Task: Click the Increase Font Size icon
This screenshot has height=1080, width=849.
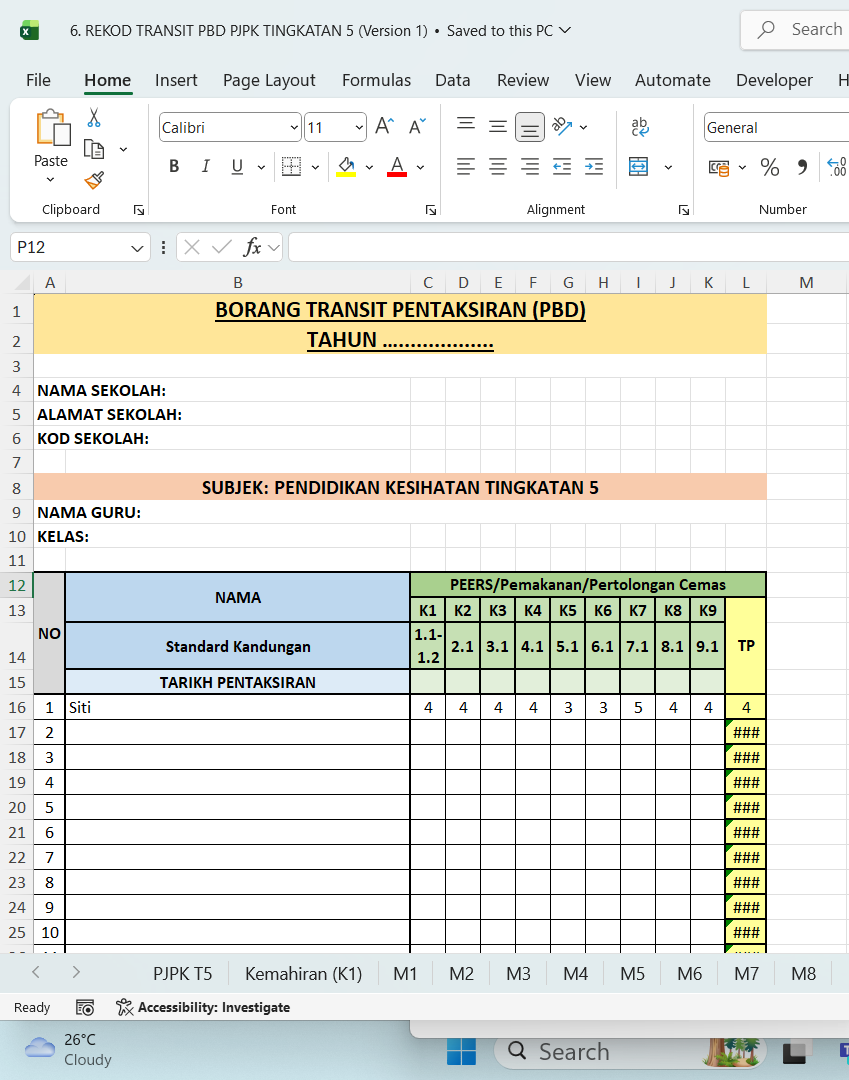Action: (x=384, y=126)
